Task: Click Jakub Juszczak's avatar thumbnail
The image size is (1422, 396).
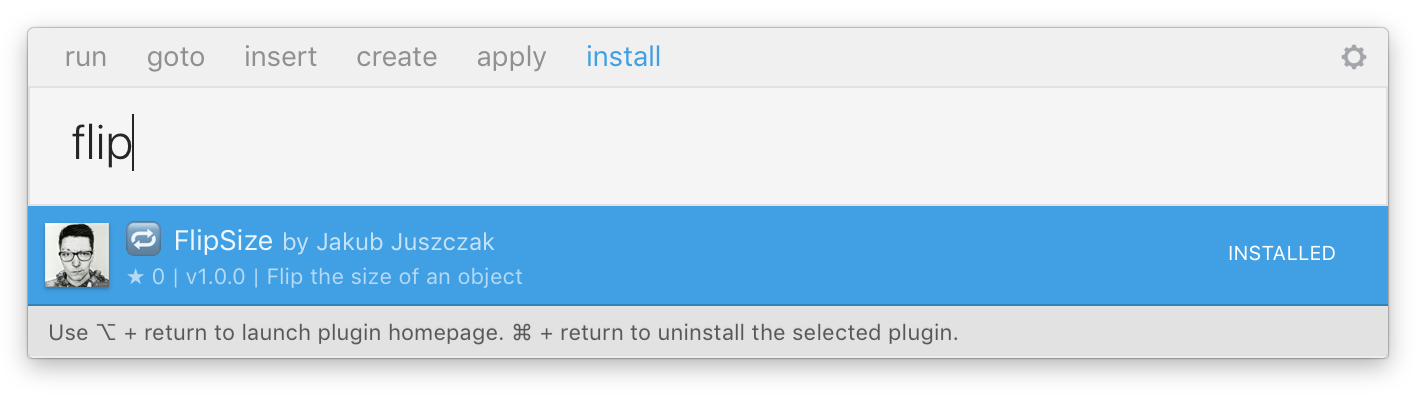Action: click(x=77, y=255)
